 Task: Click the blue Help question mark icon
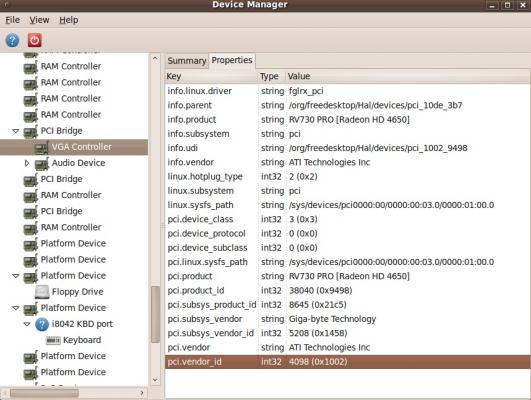[12, 40]
